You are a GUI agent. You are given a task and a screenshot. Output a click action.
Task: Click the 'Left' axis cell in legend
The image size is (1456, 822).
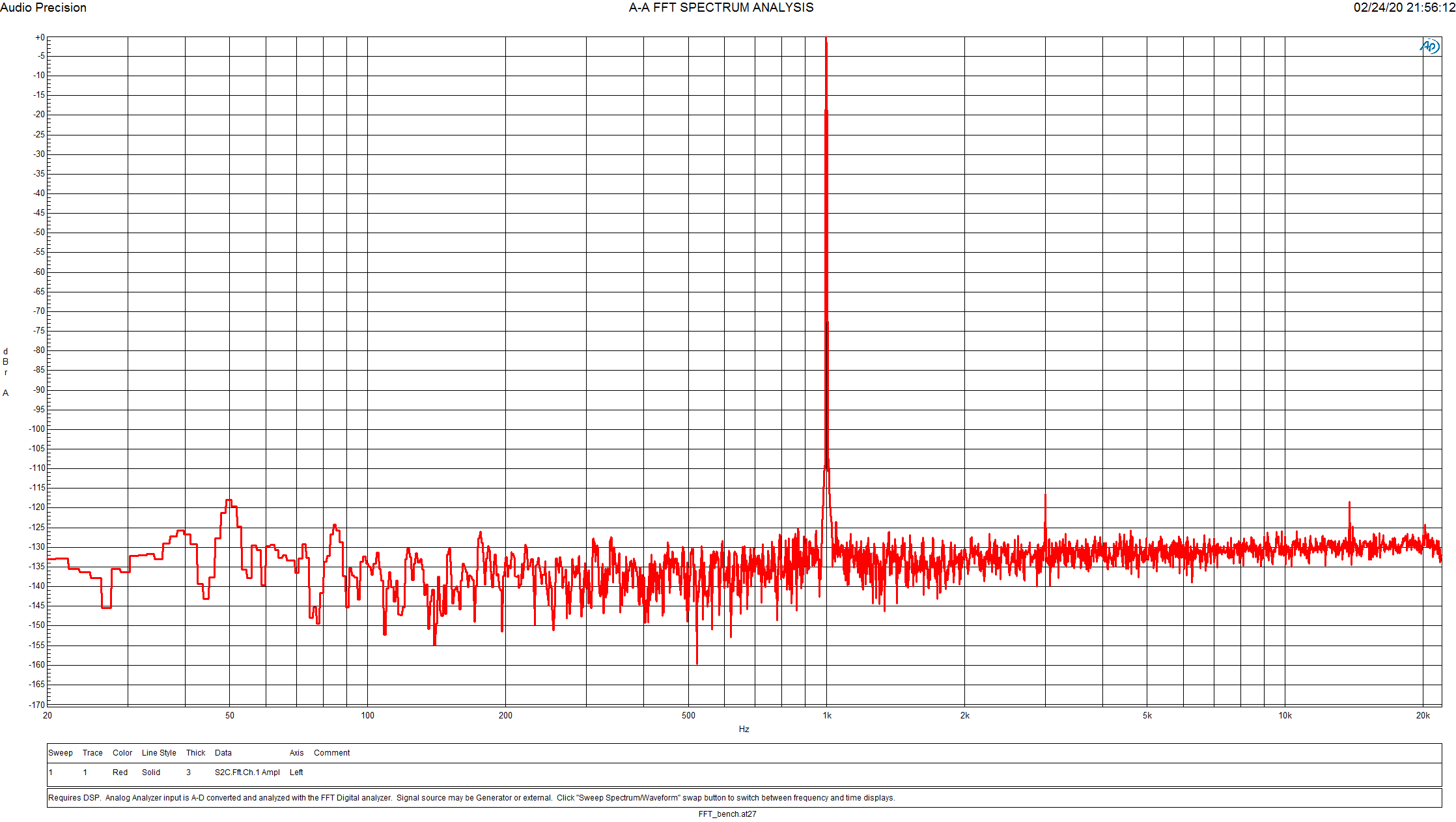tap(296, 772)
